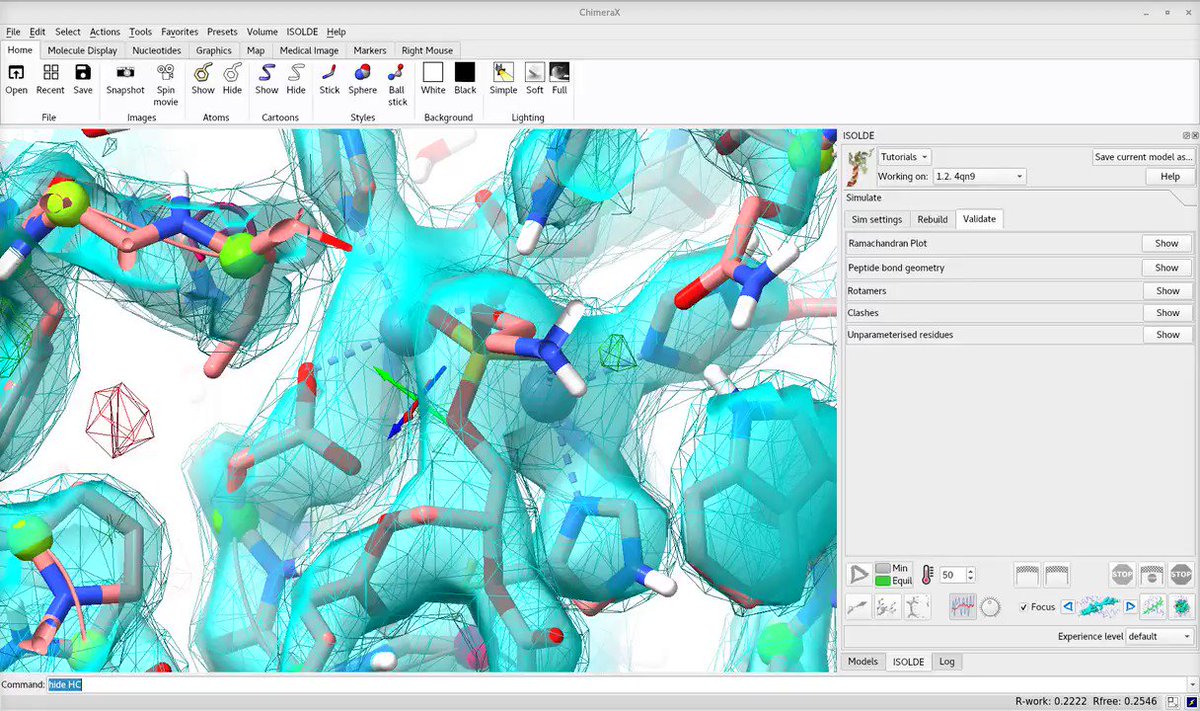Set Soft lighting

pyautogui.click(x=535, y=72)
